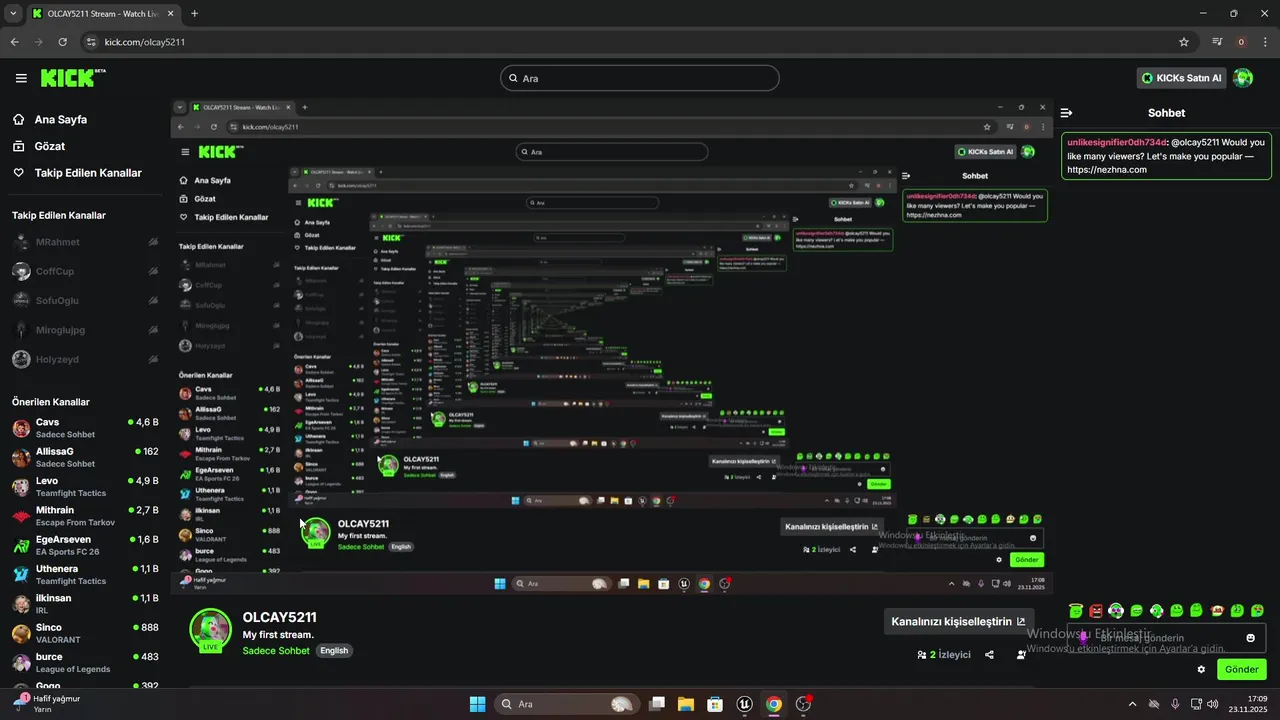The height and width of the screenshot is (720, 1280).
Task: Click the large OLCAY5211 avatar with LIVE badge
Action: 210,630
